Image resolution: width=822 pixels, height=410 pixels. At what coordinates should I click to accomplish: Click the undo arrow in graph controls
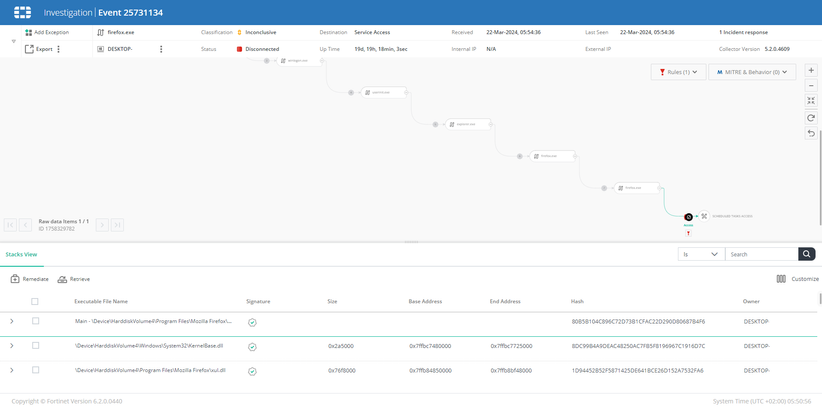(x=811, y=133)
